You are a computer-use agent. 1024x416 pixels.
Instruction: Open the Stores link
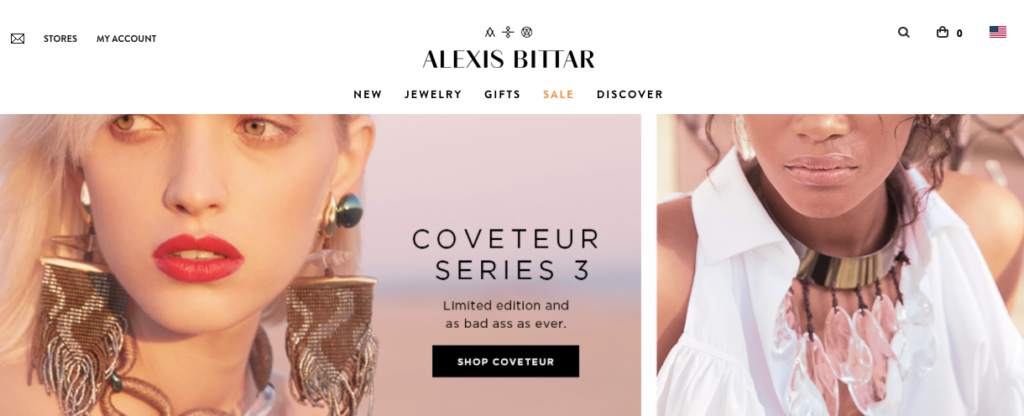[x=60, y=39]
